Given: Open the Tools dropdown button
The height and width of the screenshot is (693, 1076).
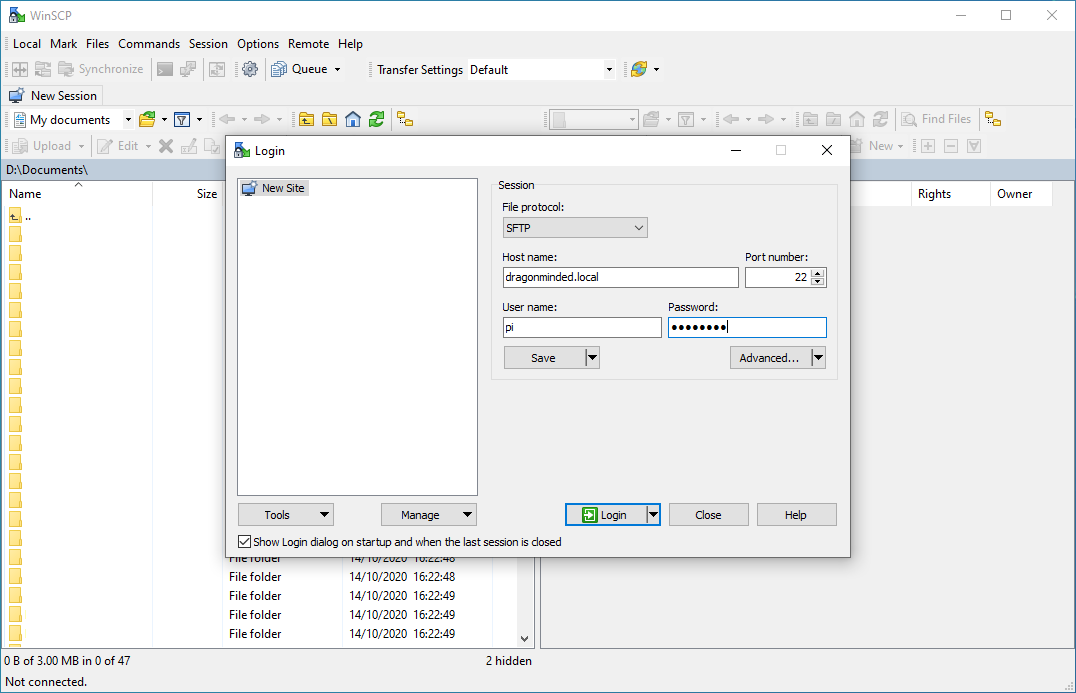Looking at the screenshot, I should (285, 515).
